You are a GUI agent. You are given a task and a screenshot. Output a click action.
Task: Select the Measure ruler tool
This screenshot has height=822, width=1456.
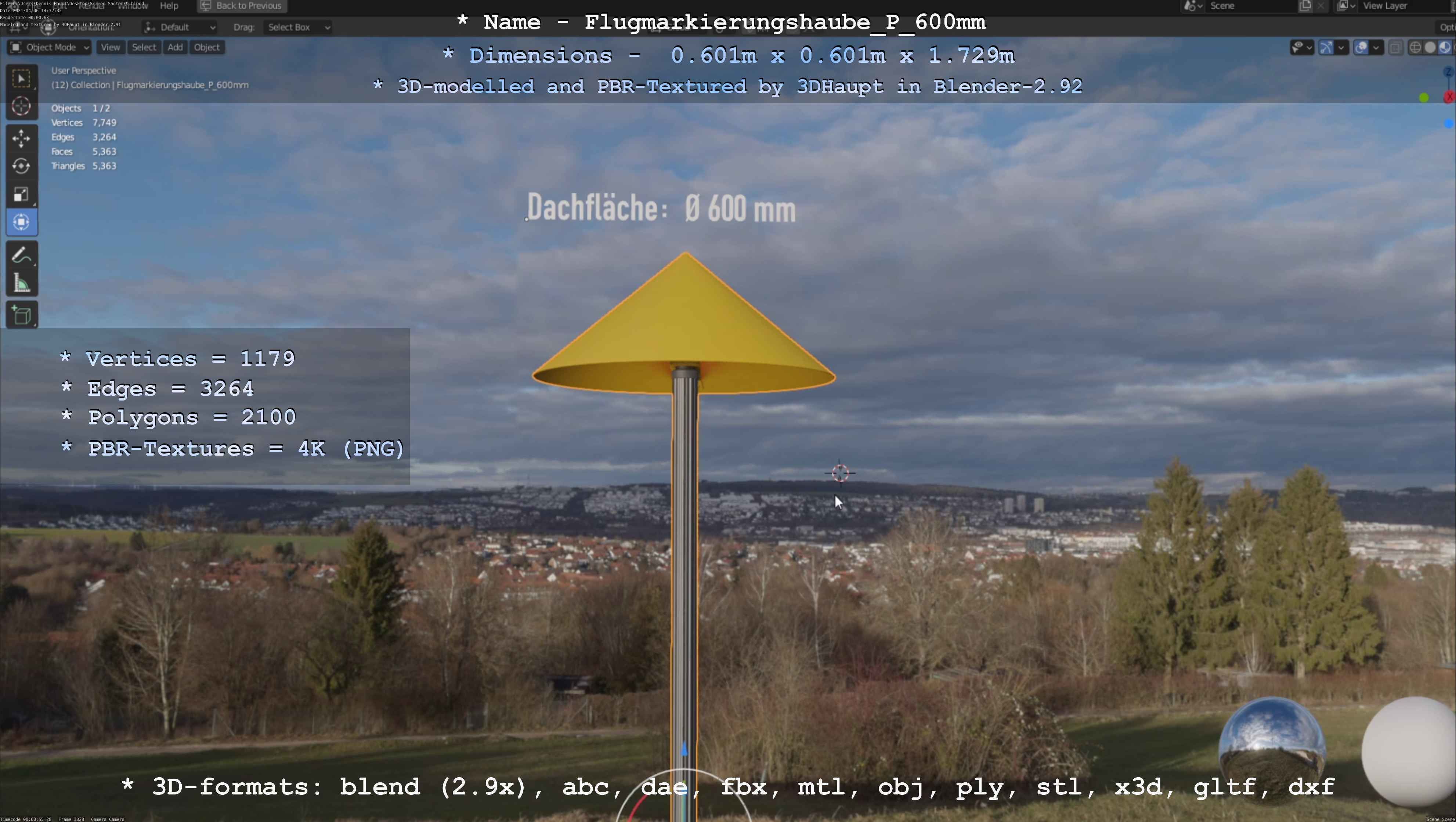tap(21, 283)
